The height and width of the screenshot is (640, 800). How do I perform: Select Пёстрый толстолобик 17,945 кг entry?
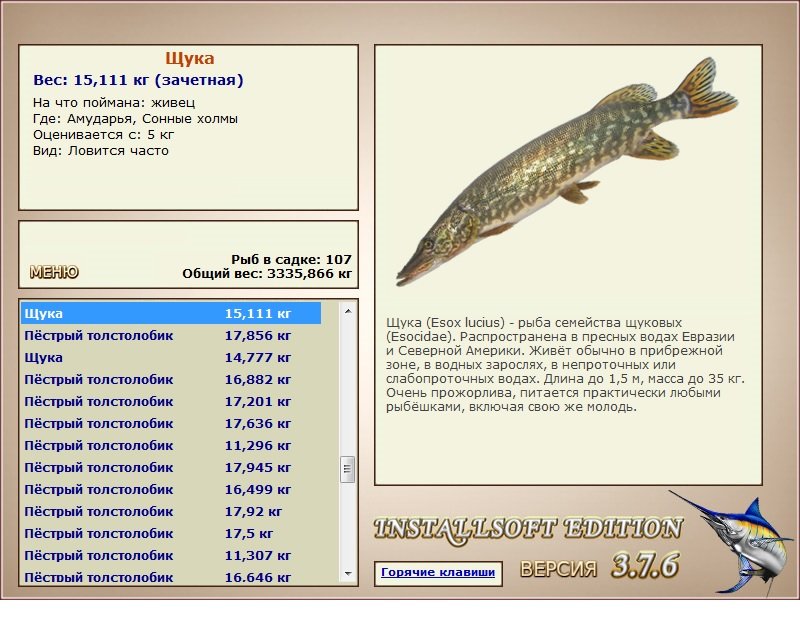click(x=171, y=467)
